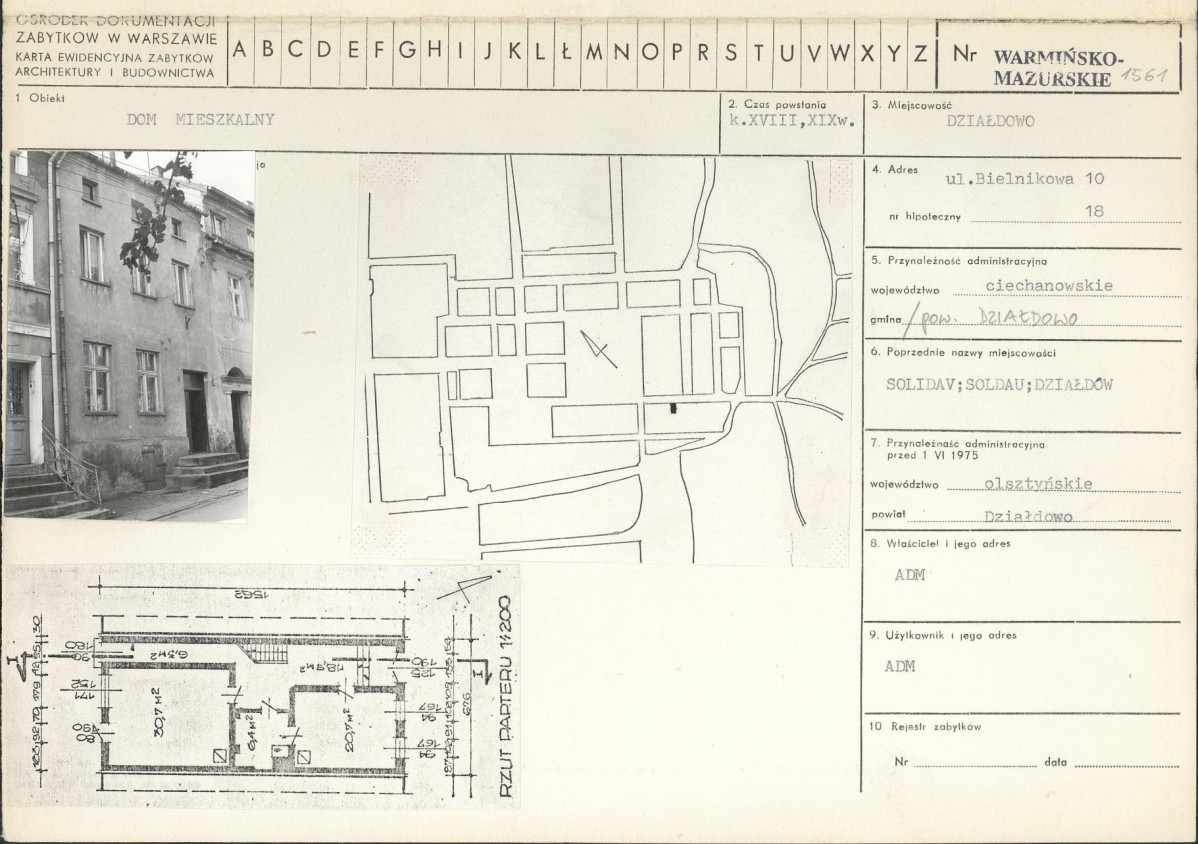Click the address ul.Bielnikowa 10

[x=1025, y=179]
